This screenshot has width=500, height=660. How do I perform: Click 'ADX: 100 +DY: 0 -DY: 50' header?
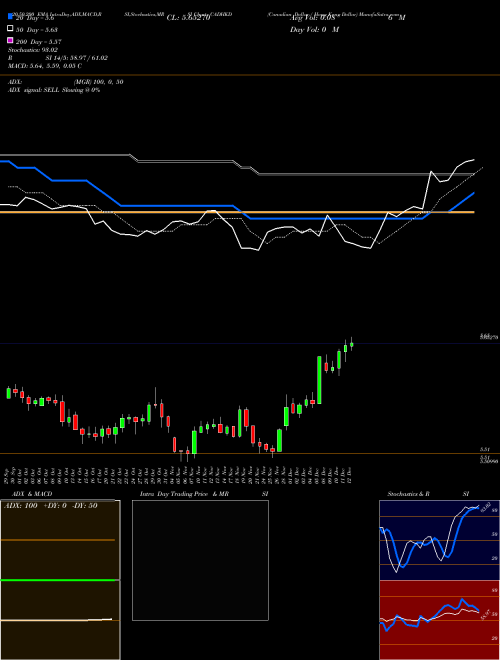coord(51,506)
